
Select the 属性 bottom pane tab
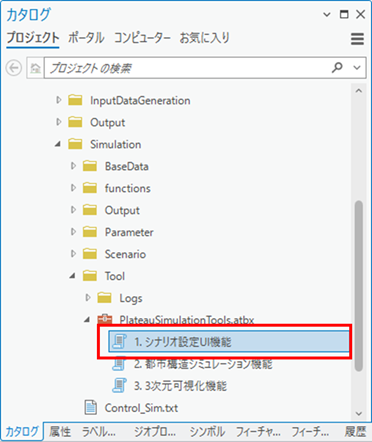[x=60, y=432]
